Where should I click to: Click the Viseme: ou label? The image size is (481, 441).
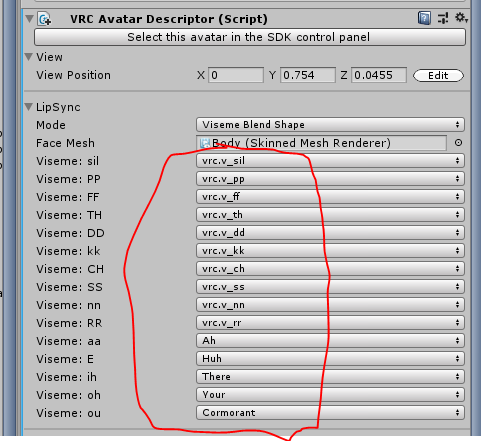pos(68,413)
